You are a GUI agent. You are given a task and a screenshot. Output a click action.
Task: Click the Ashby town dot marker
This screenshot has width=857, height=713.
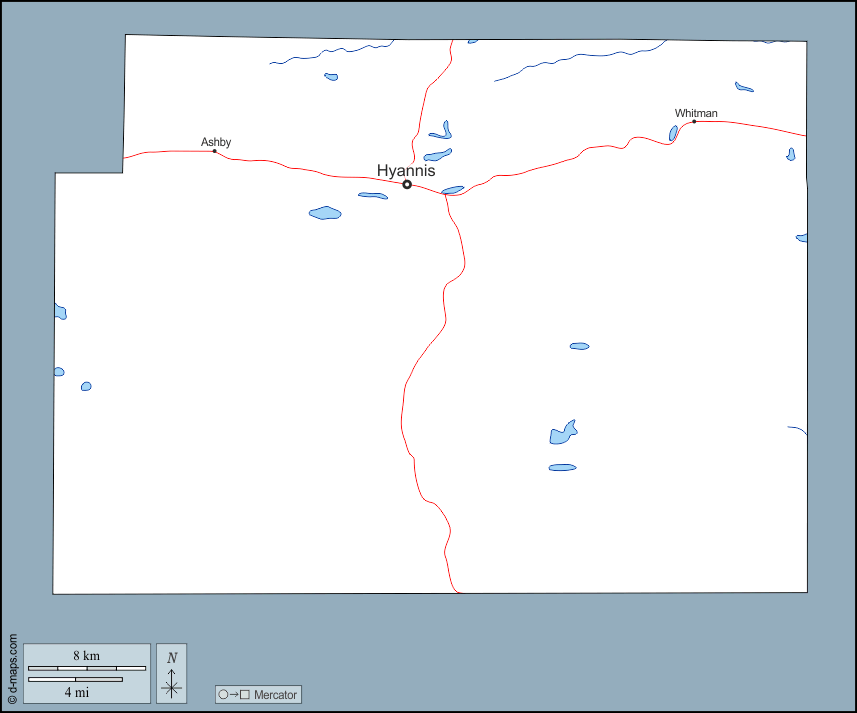point(214,152)
